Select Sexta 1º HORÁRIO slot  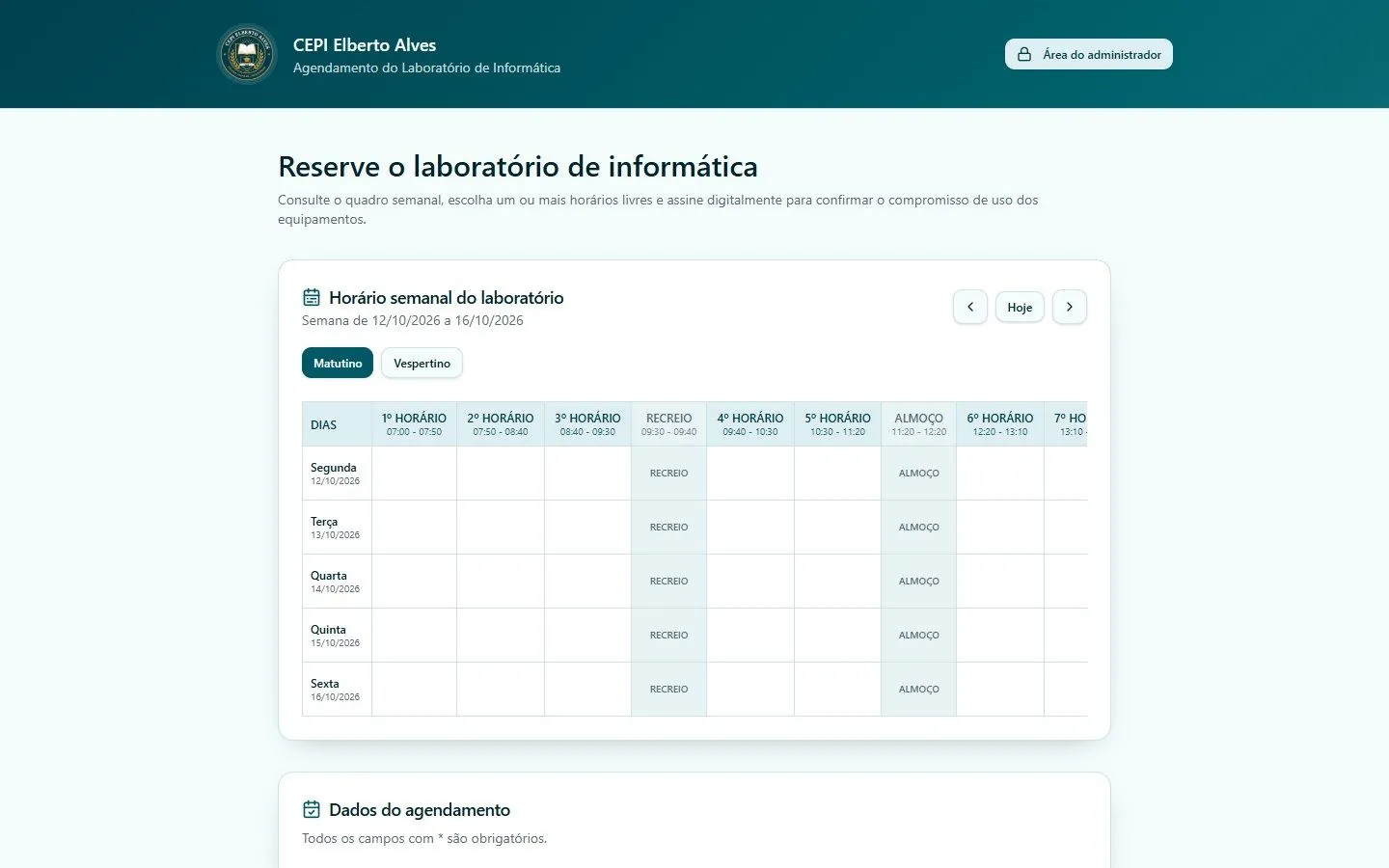415,690
